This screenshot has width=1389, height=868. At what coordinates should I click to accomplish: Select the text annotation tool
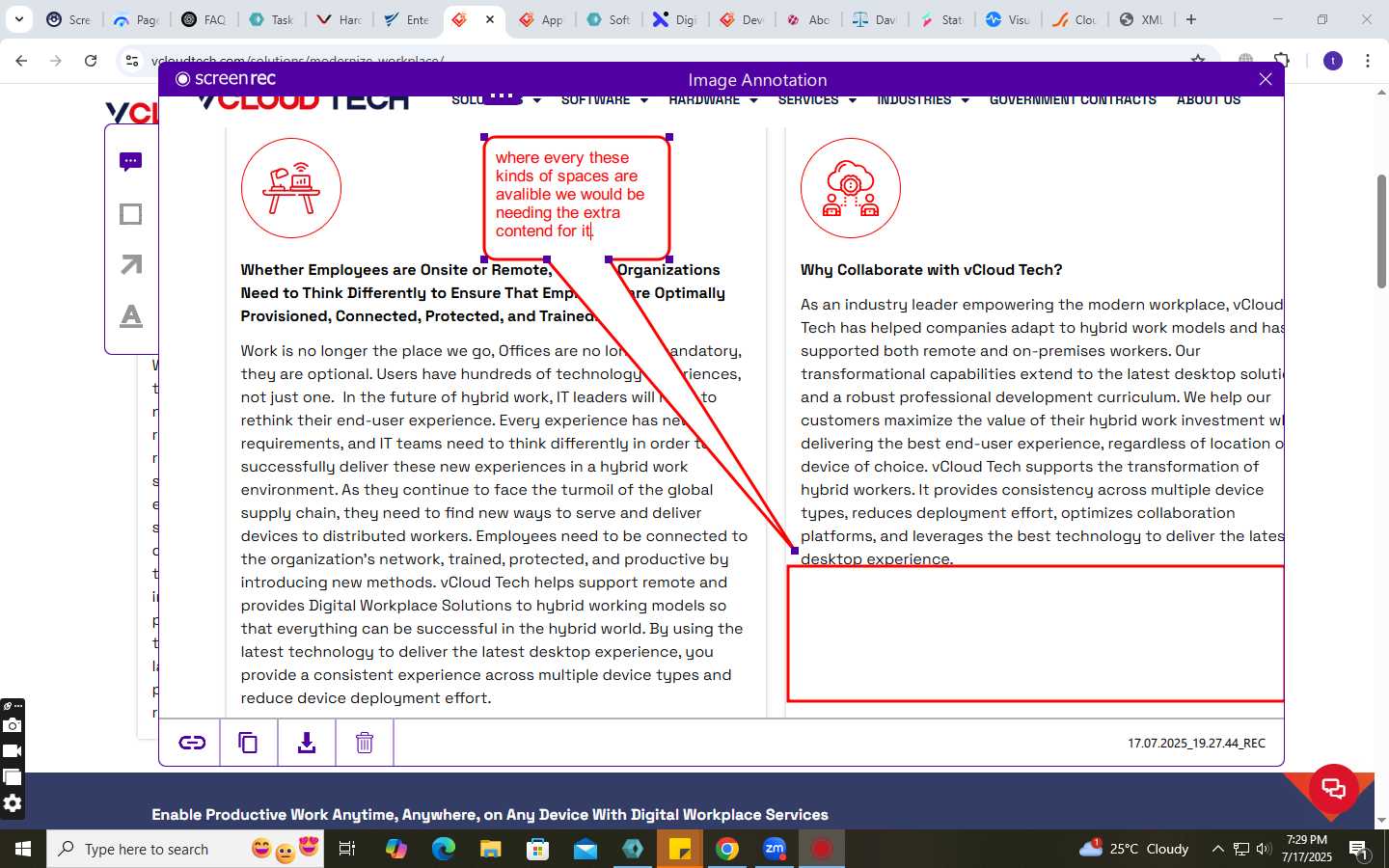[x=131, y=315]
